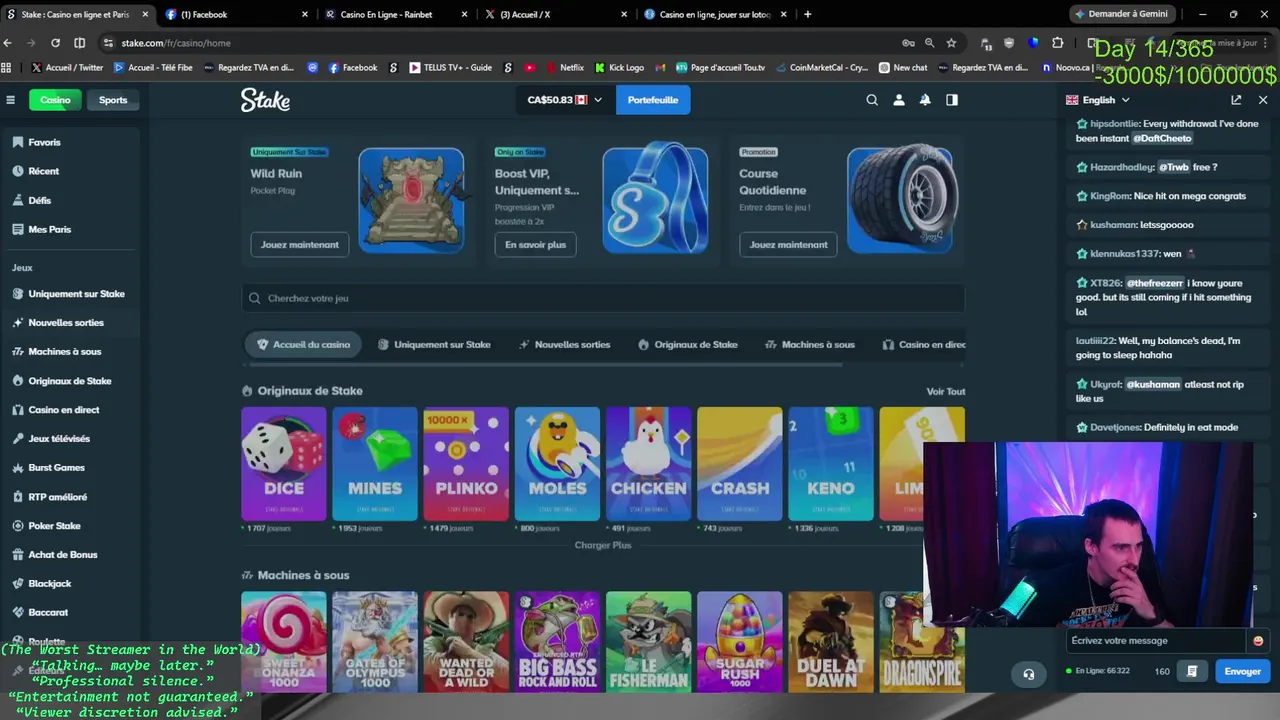Go back in browser history
The image size is (1280, 720).
(8, 43)
